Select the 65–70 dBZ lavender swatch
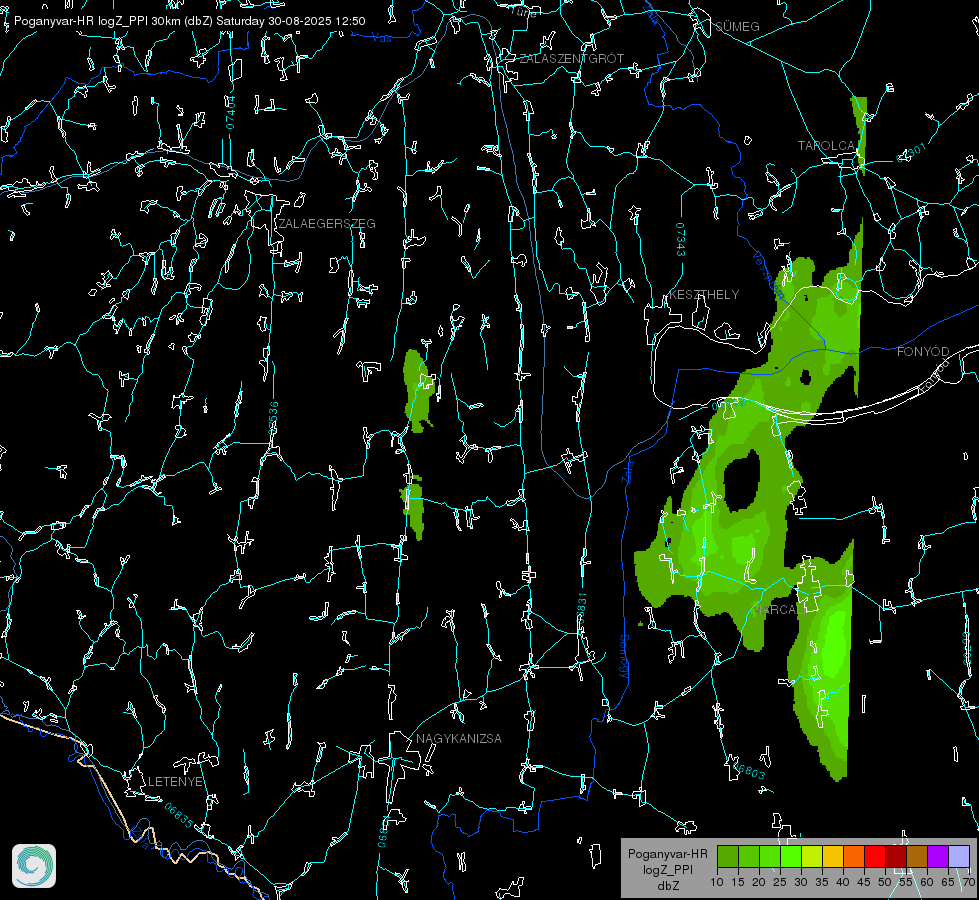Screen dimensions: 979x900 (x=959, y=856)
